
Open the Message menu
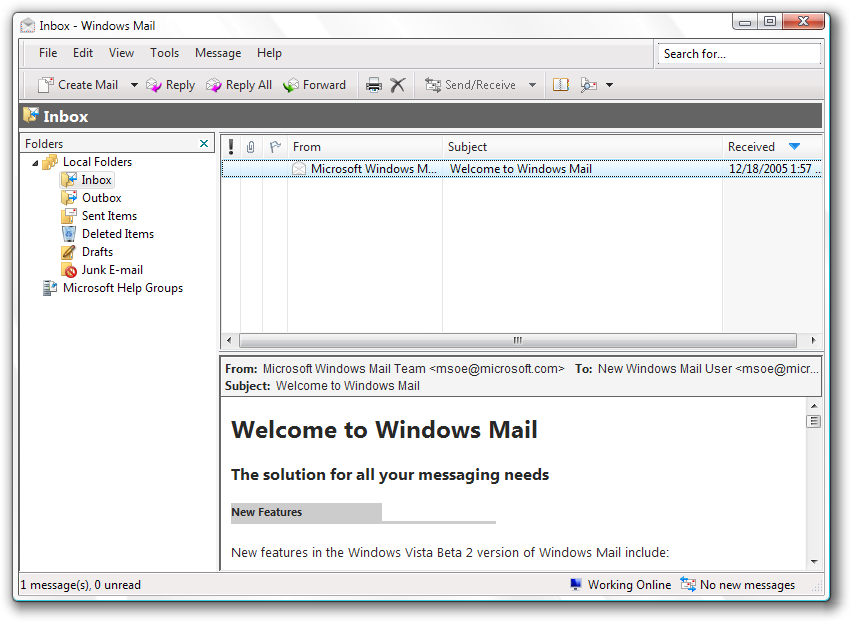pyautogui.click(x=218, y=53)
